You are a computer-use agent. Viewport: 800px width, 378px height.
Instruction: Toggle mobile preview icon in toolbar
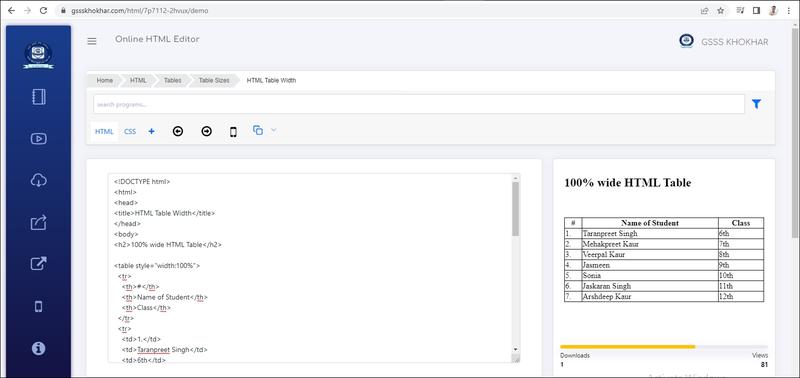click(x=233, y=132)
